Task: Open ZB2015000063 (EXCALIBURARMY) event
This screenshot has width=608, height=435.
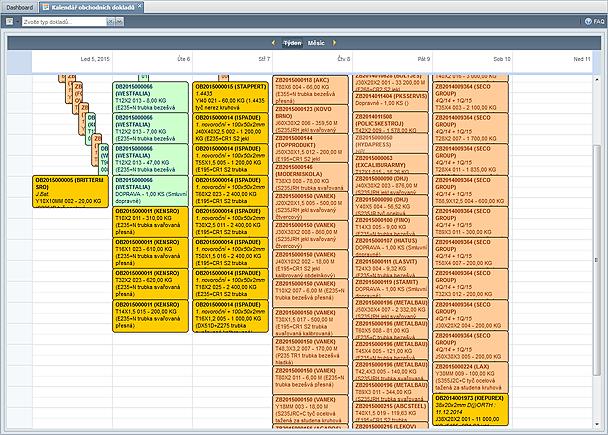Action: (390, 163)
